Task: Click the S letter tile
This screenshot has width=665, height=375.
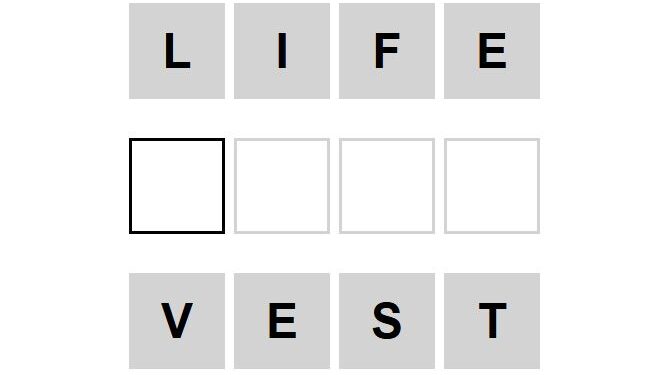Action: pos(387,321)
